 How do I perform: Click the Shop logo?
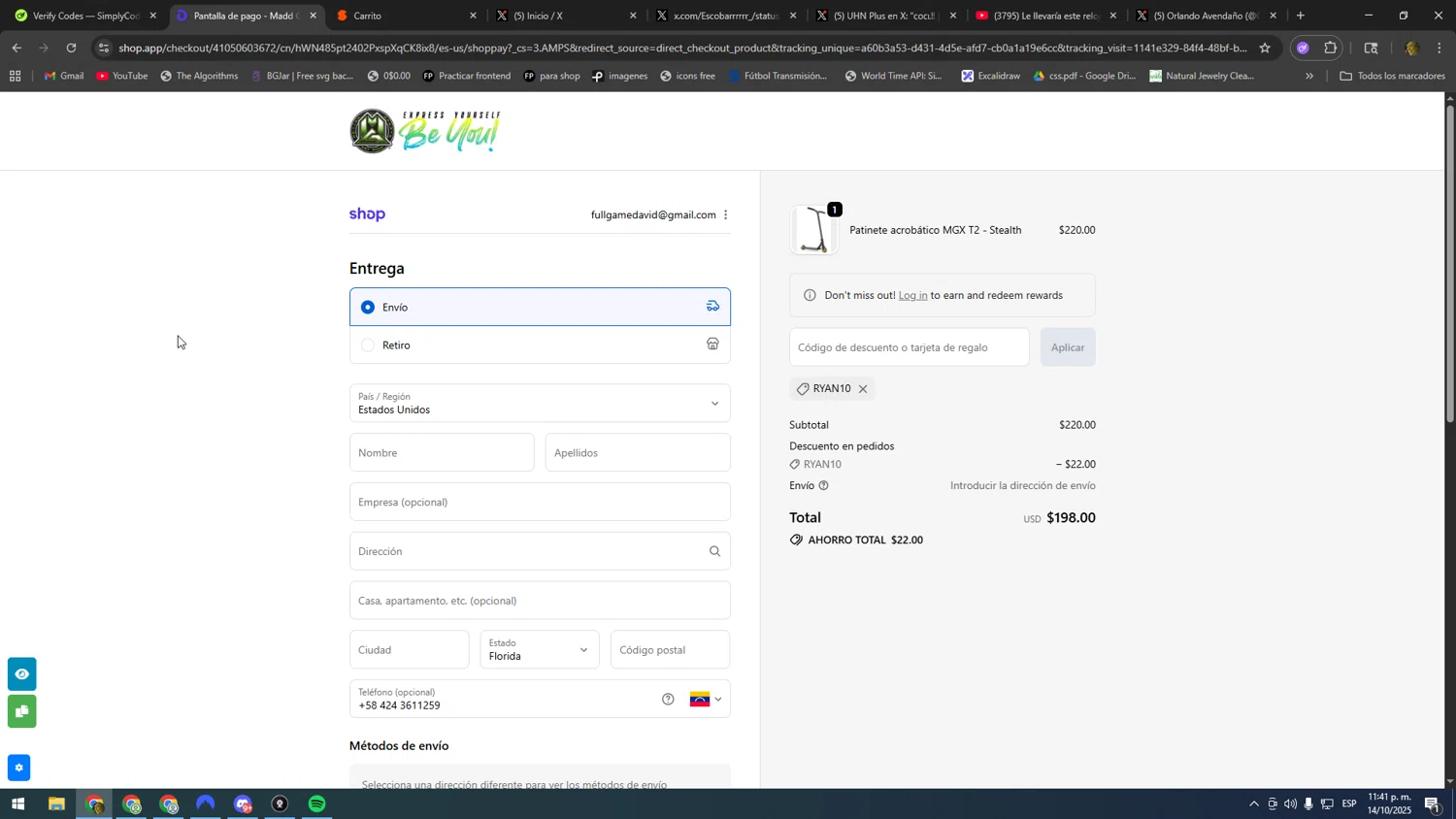tap(367, 215)
